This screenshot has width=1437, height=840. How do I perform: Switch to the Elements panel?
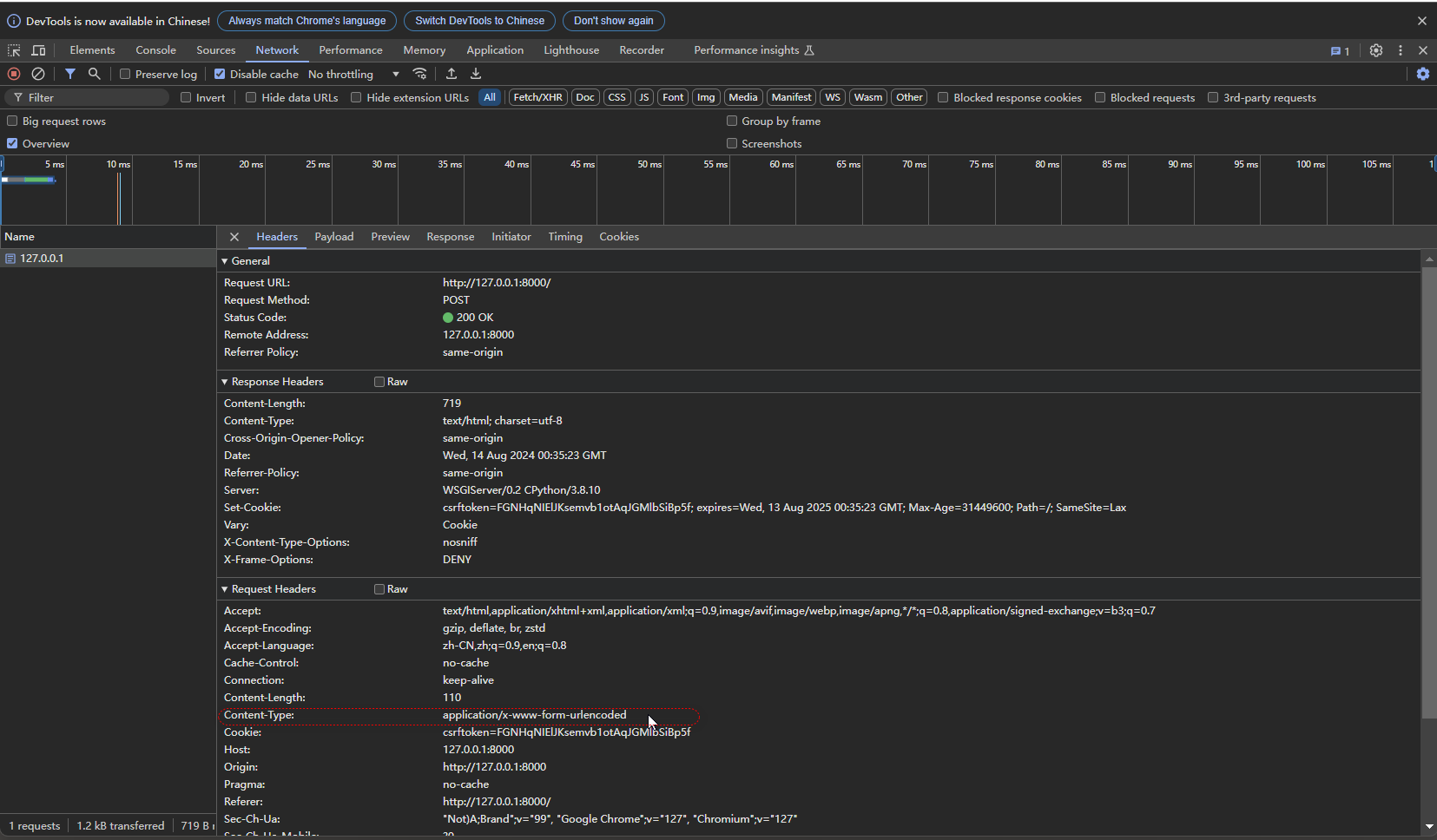[92, 50]
